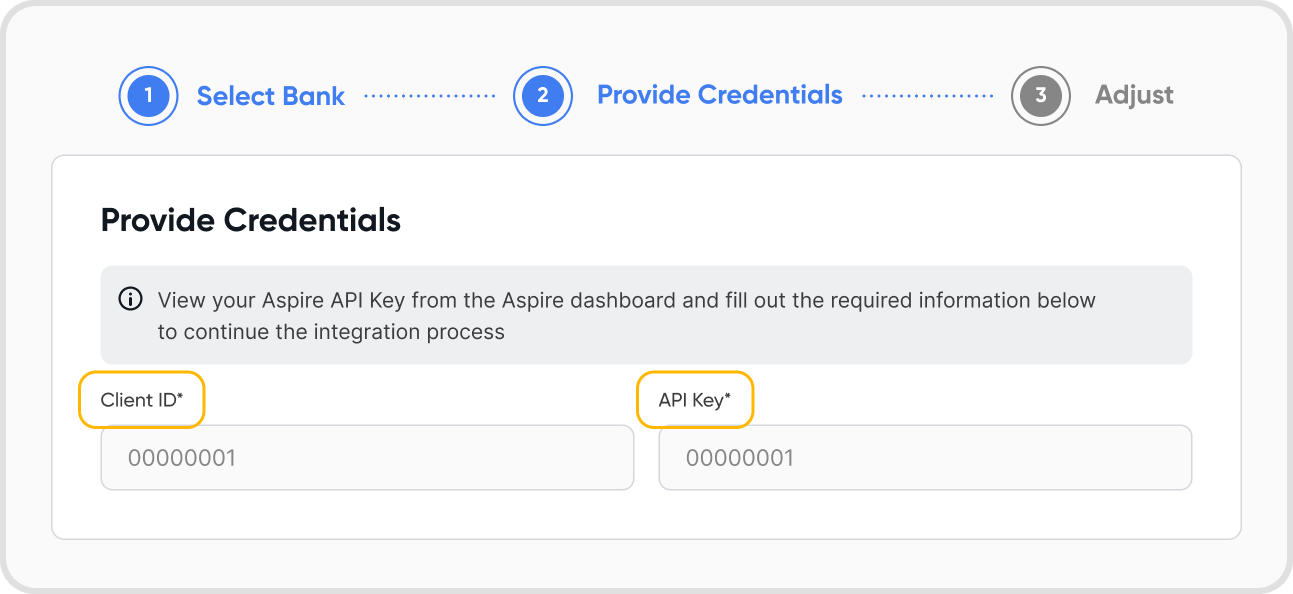Click dotted connector before step 3
The image size is (1293, 594).
928,96
